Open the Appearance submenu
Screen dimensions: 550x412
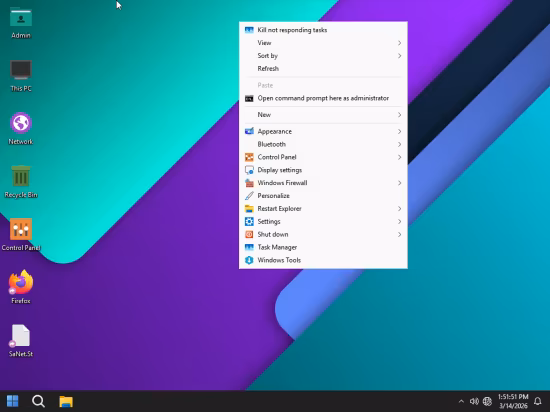point(323,131)
